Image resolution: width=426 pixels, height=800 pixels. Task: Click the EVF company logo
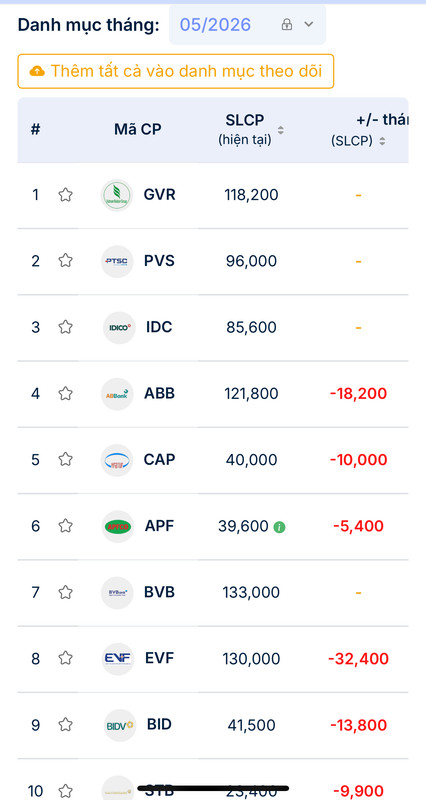tap(117, 659)
